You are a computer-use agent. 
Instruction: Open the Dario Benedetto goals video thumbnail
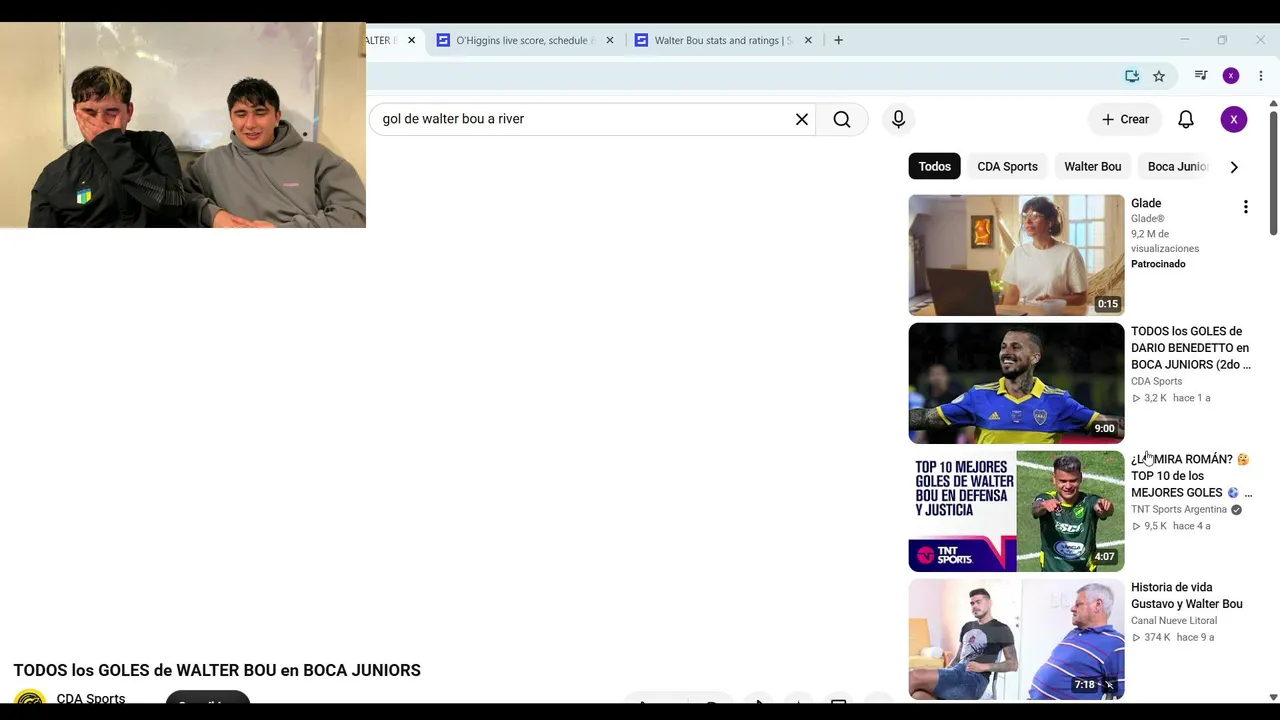pos(1016,383)
